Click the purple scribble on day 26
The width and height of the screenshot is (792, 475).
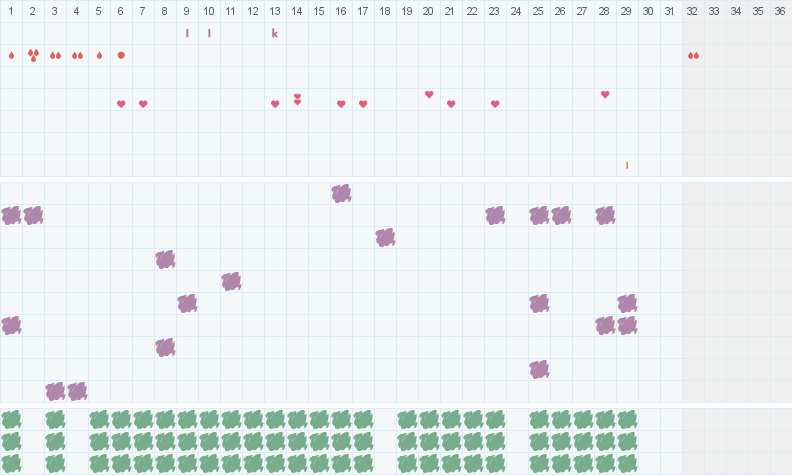(561, 216)
